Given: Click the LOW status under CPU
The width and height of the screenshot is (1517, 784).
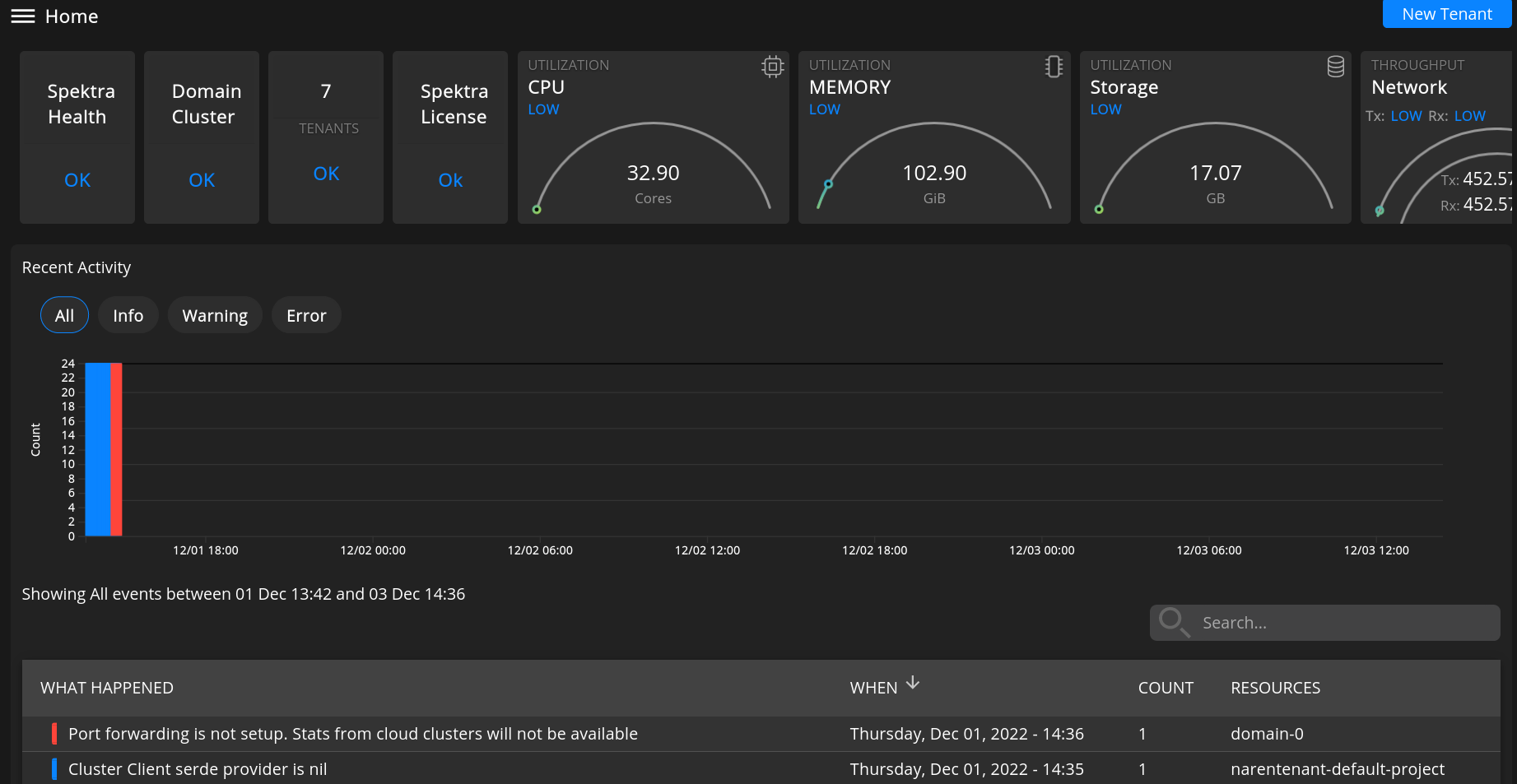Looking at the screenshot, I should [543, 109].
